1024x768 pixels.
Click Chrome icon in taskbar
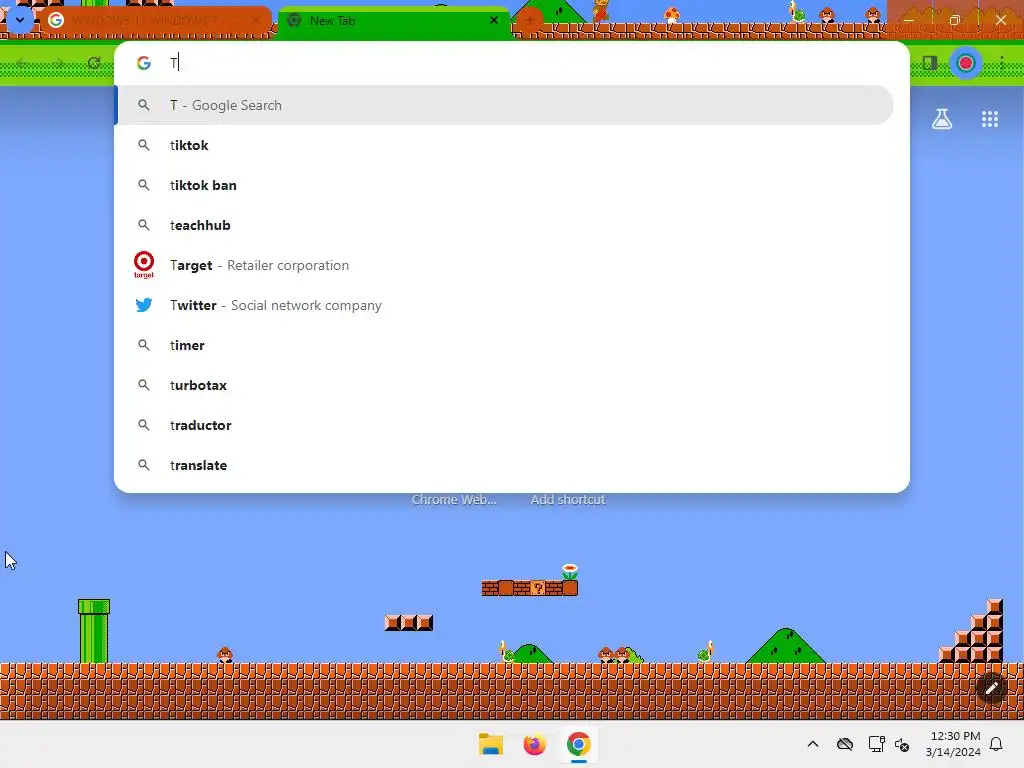579,744
